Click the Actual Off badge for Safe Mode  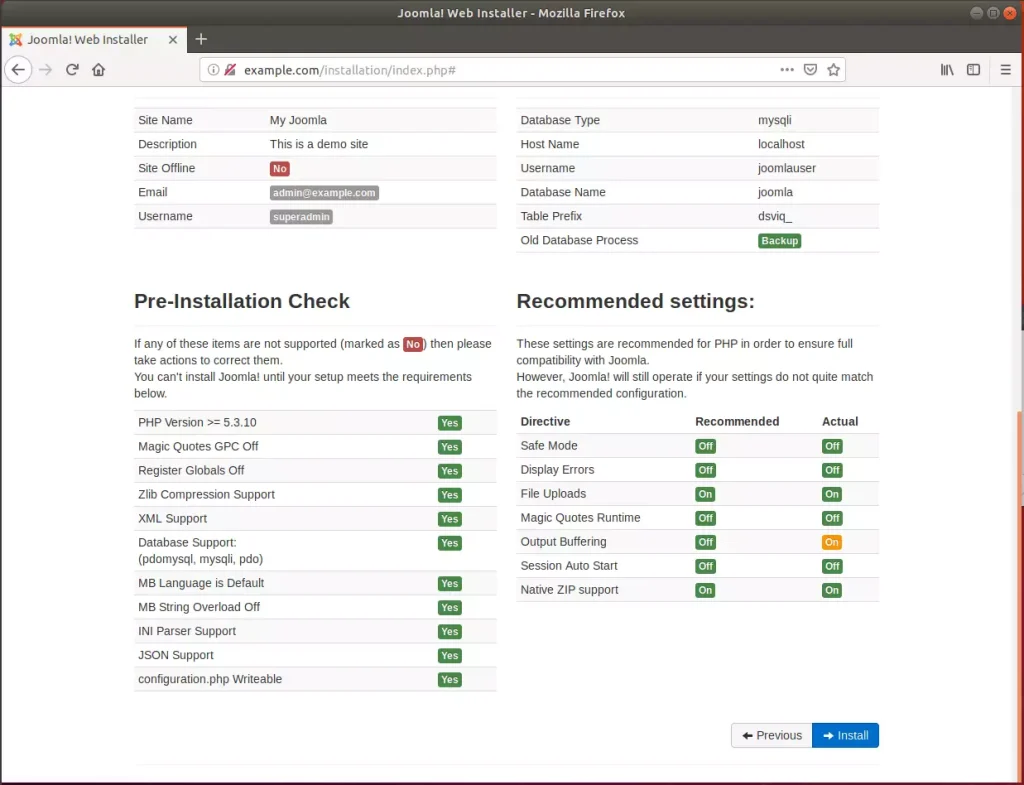coord(832,446)
